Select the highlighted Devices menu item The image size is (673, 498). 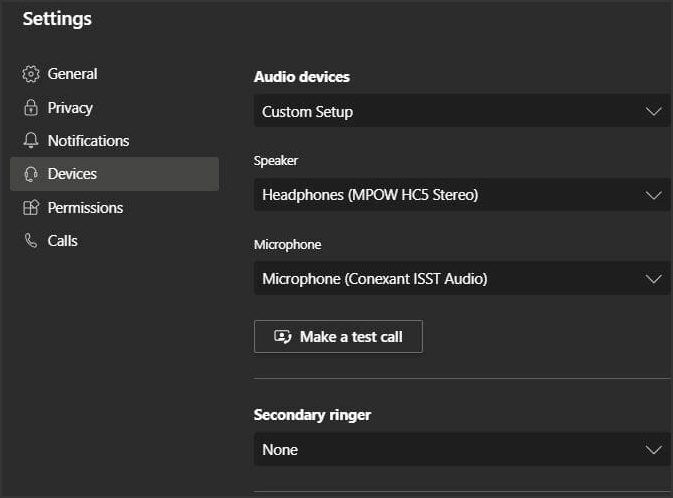click(x=115, y=174)
